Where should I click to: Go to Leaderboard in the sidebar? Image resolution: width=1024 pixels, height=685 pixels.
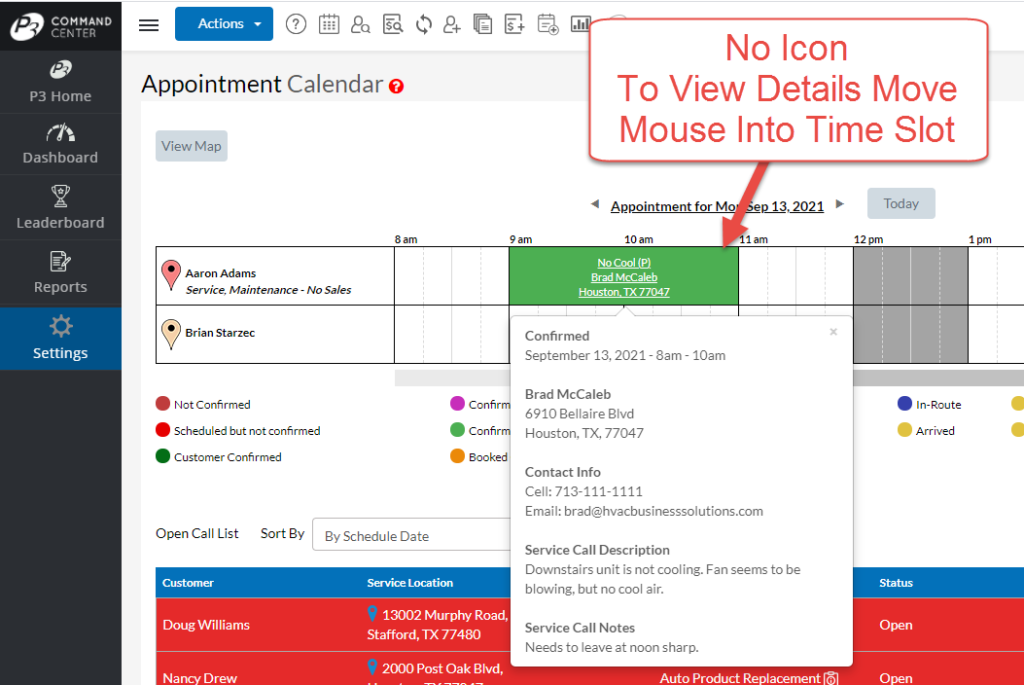60,208
